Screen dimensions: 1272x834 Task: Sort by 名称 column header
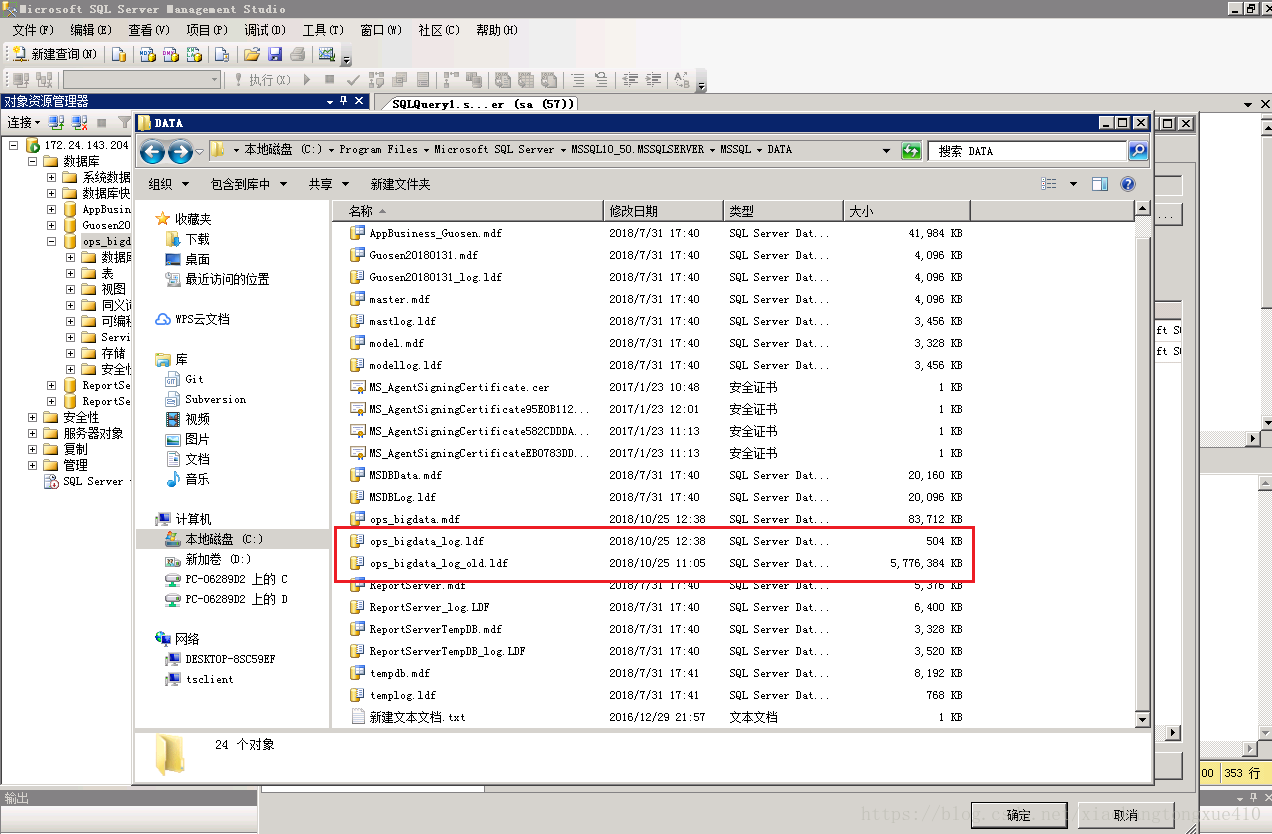469,211
